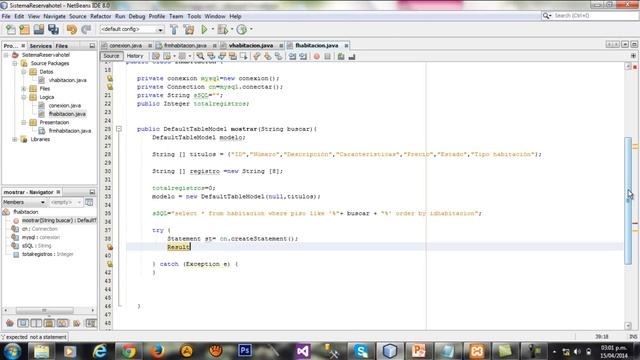The width and height of the screenshot is (640, 360).
Task: Open the Tools menu
Action: point(194,16)
